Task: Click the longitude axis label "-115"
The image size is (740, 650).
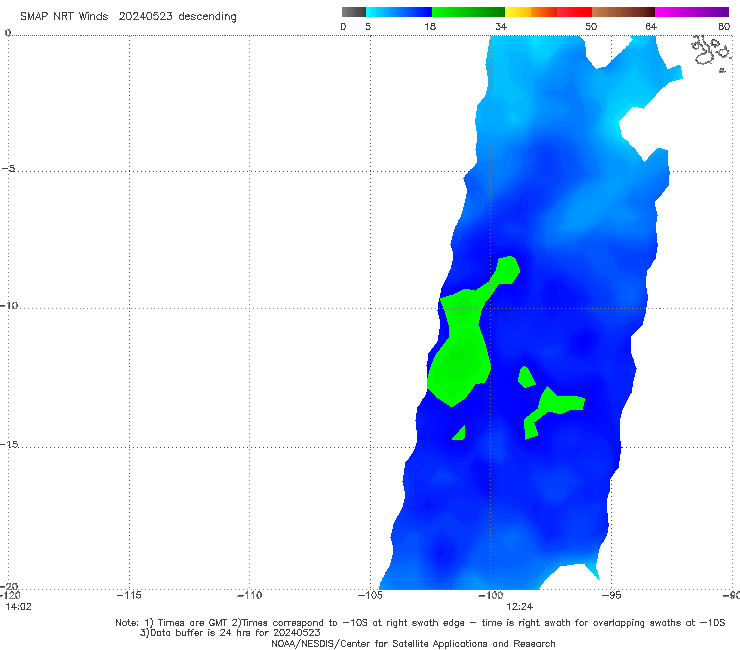Action: (129, 595)
